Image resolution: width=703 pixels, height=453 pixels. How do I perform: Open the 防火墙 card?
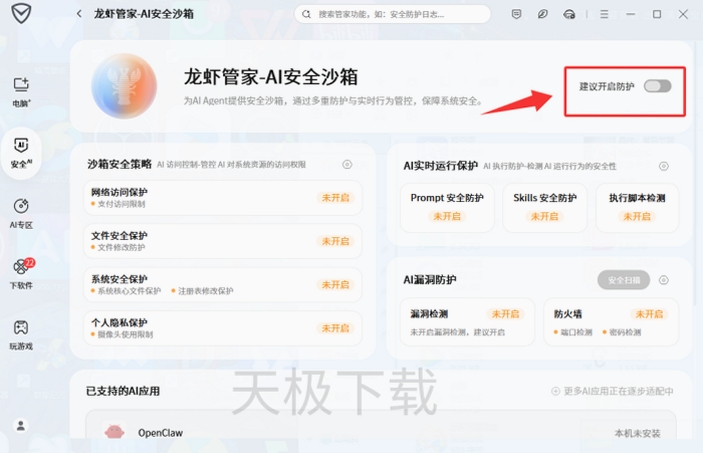(611, 322)
